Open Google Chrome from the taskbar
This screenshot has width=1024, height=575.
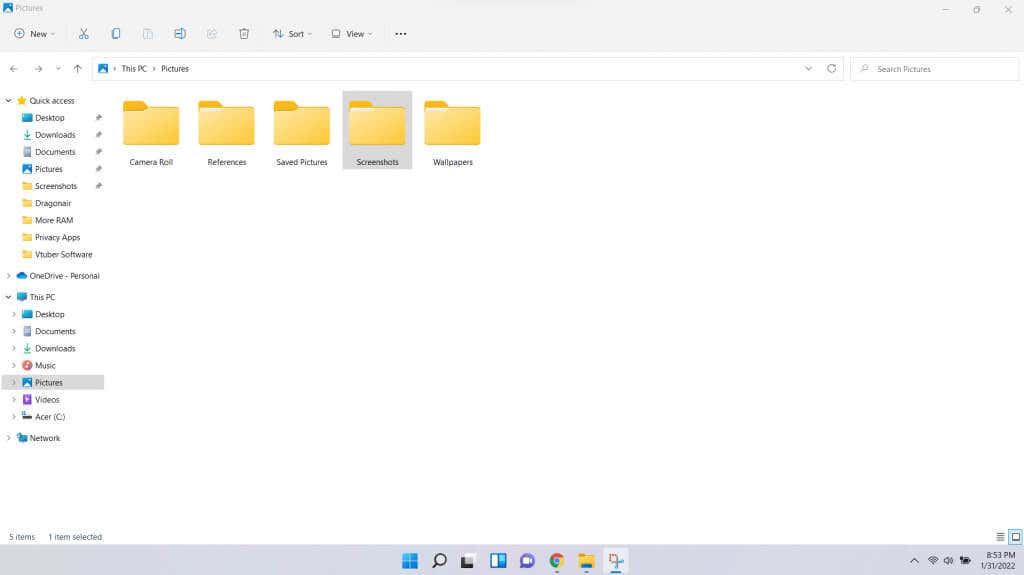[x=557, y=561]
